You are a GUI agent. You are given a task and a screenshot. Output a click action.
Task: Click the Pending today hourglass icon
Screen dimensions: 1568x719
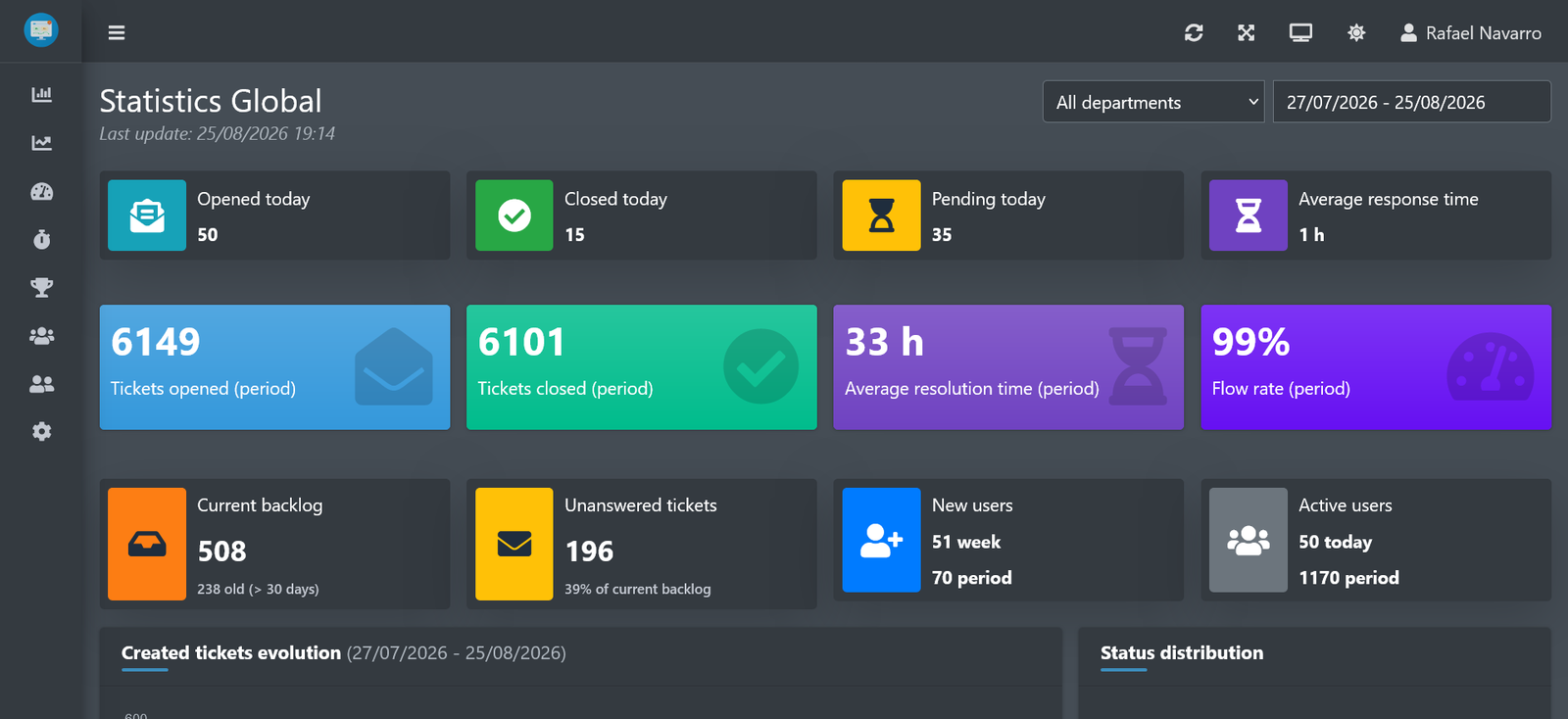881,216
